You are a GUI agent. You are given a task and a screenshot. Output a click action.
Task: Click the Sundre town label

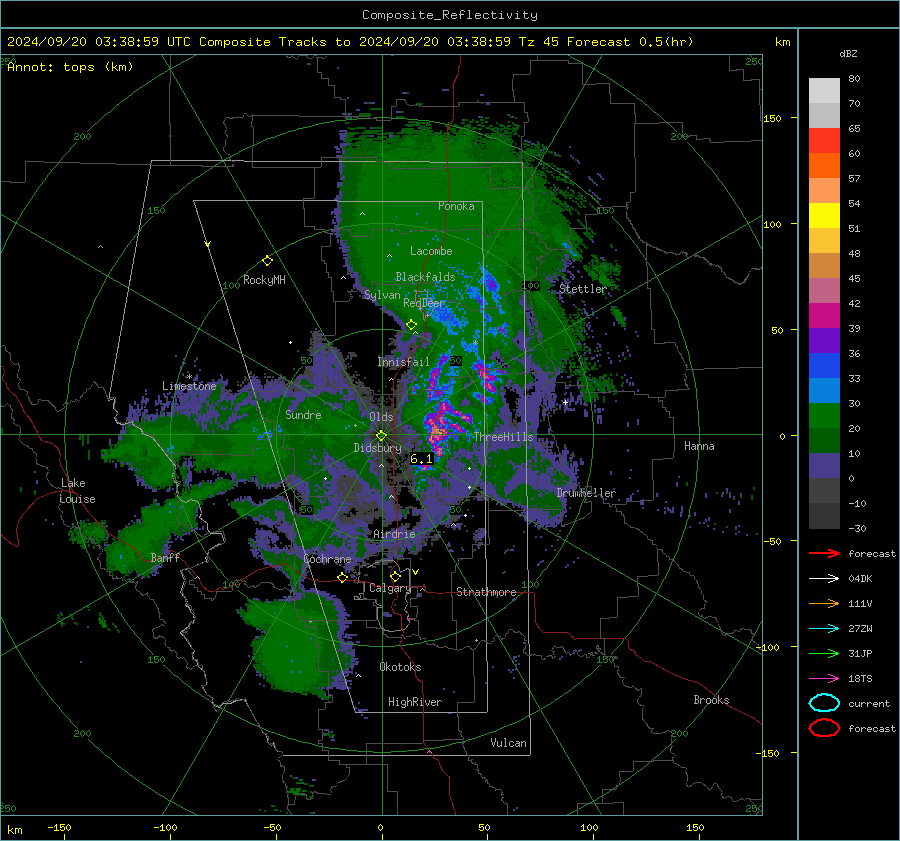pyautogui.click(x=303, y=414)
